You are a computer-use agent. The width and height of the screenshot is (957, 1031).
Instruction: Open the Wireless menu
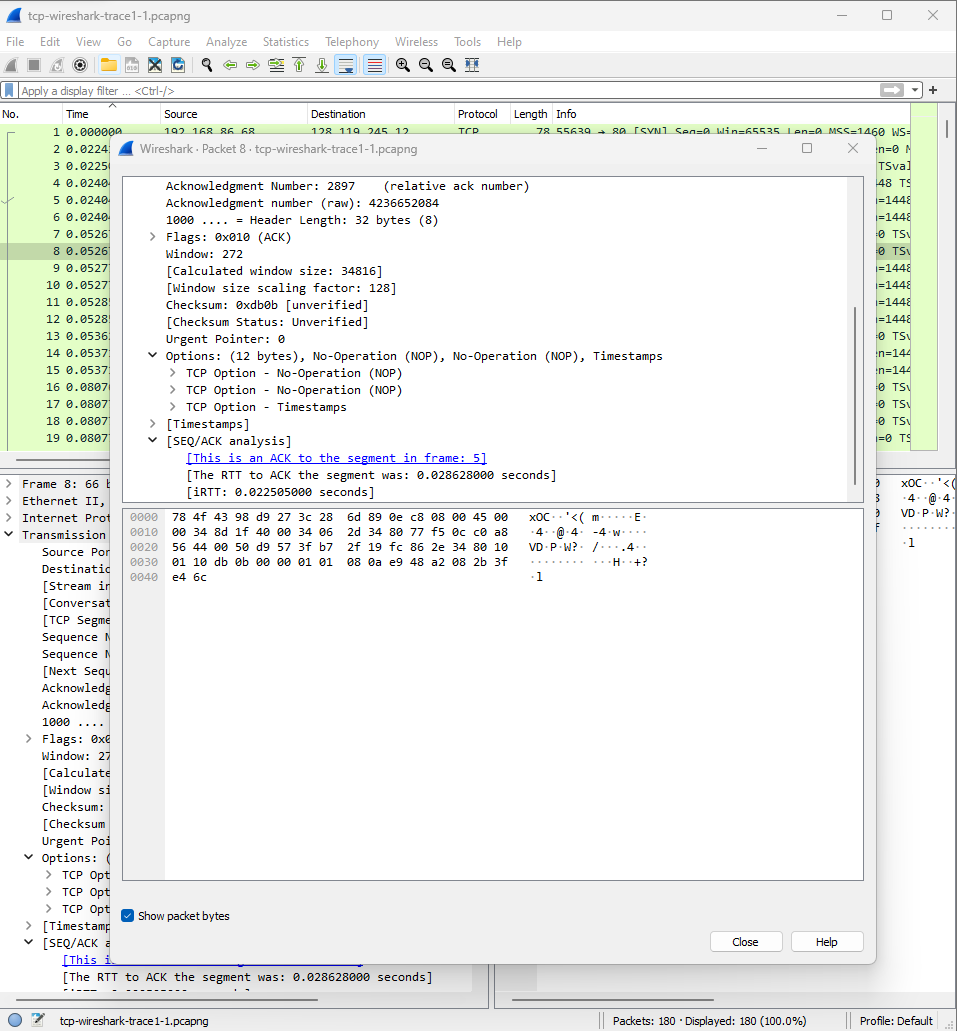[x=416, y=41]
